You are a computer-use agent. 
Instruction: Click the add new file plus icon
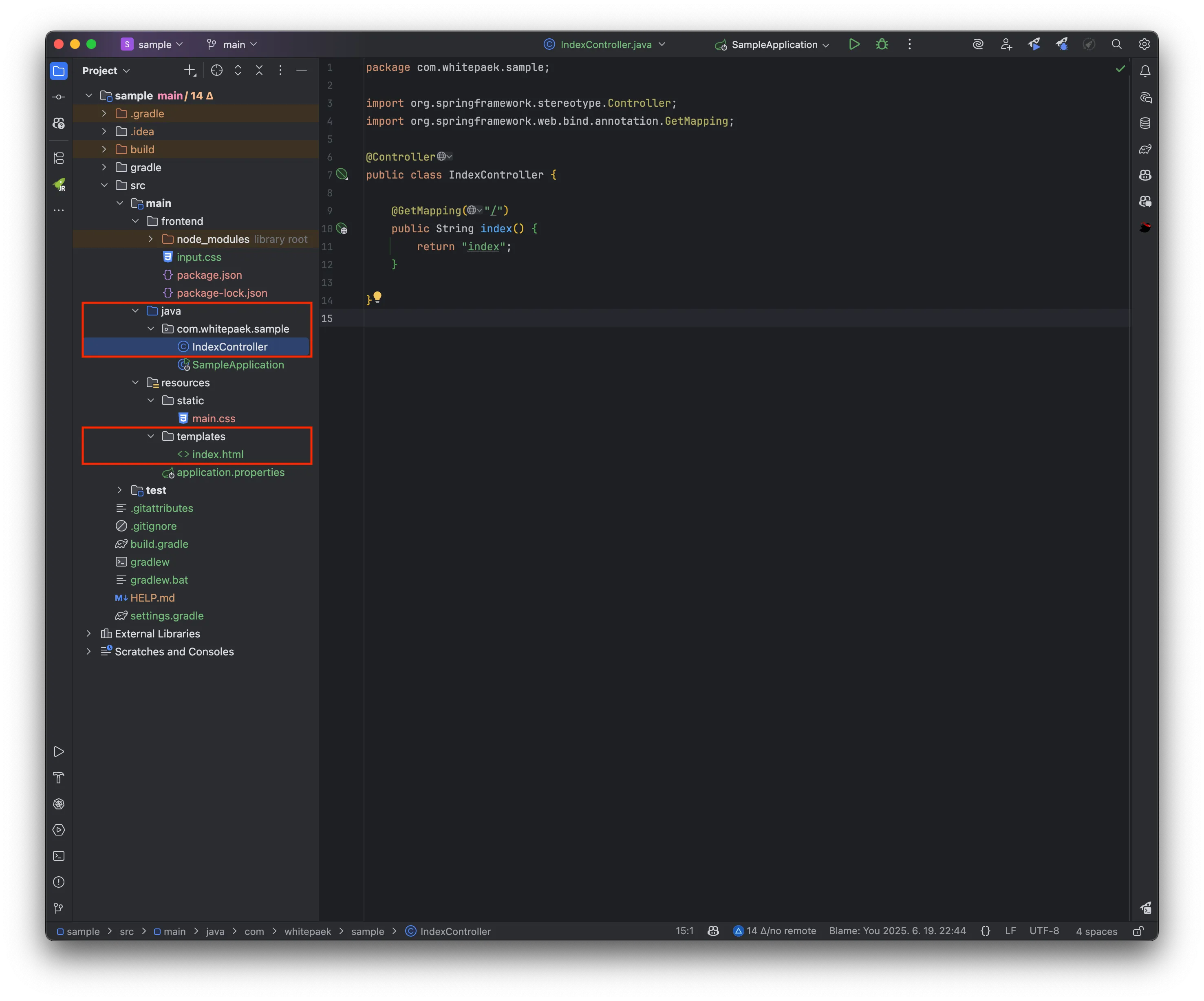(190, 71)
